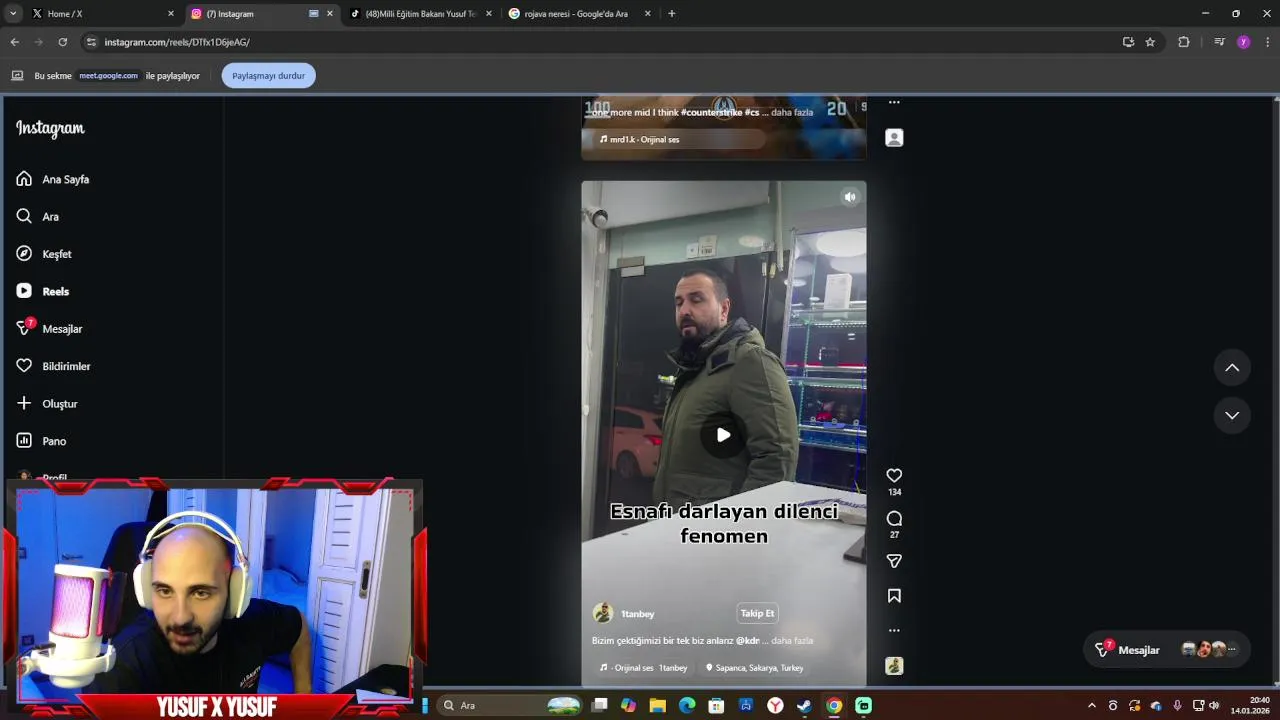Viewport: 1280px width, 720px height.
Task: Click audio thumbnail beside the 1tanbey reel
Action: point(894,666)
